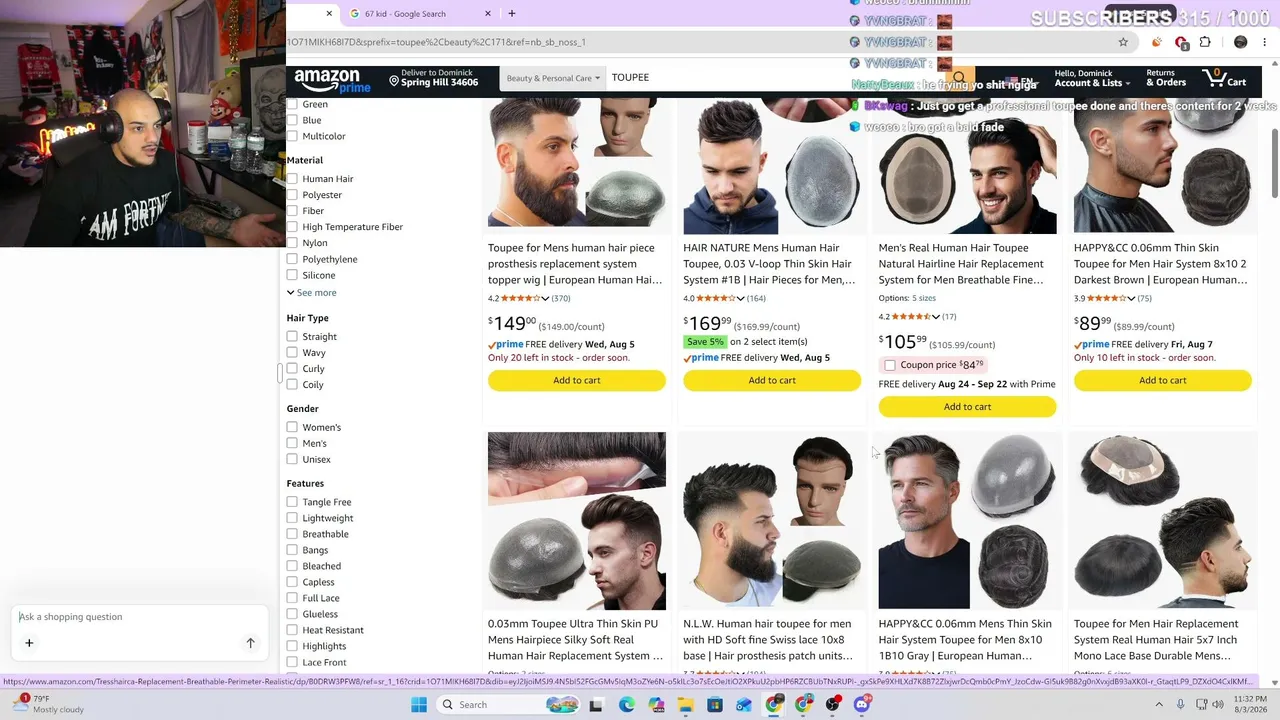Screen dimensions: 1280x720
Task: Click the microphone tray icon
Action: coord(1181,705)
